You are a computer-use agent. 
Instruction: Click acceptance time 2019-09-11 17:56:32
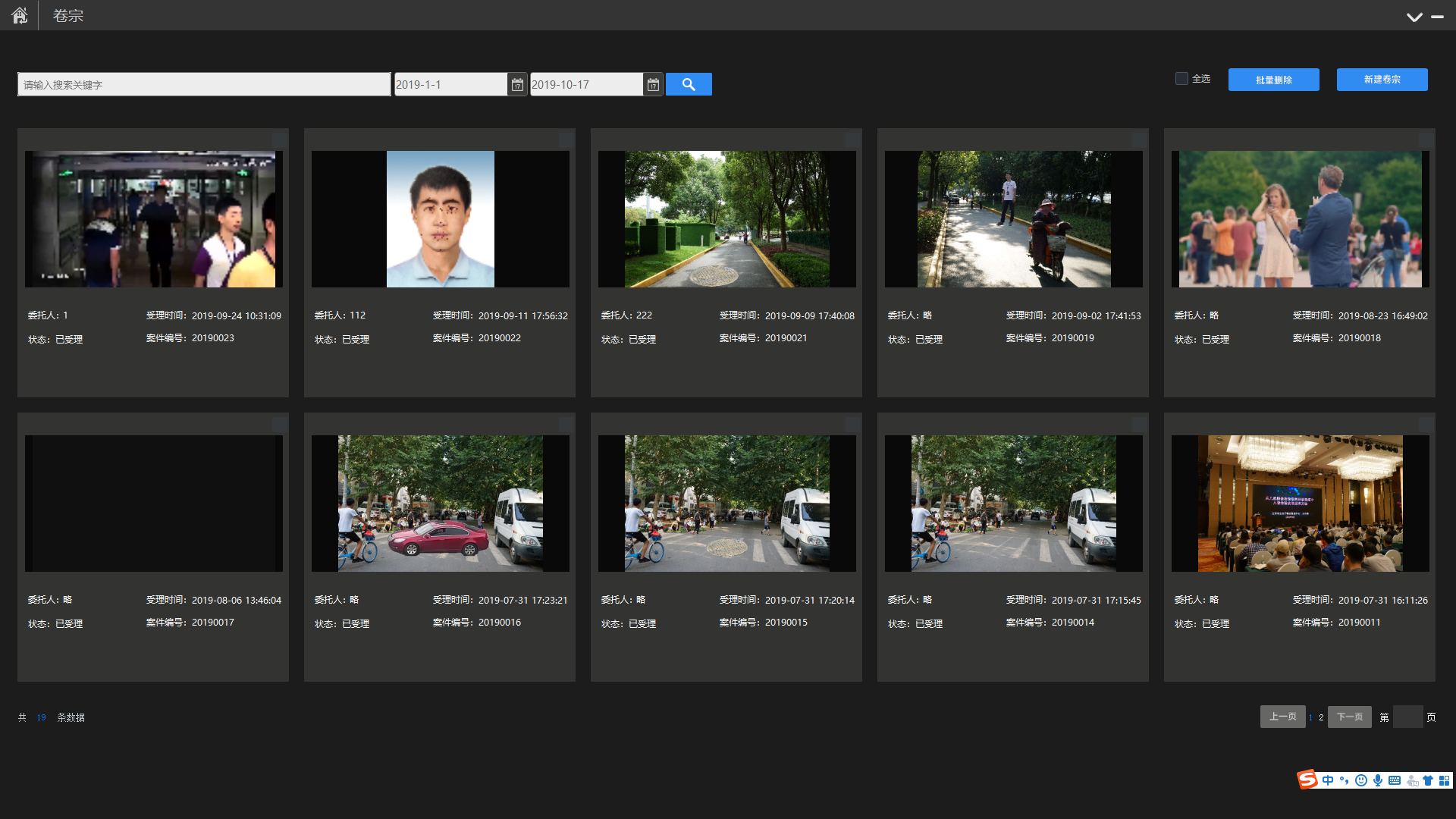tap(523, 316)
